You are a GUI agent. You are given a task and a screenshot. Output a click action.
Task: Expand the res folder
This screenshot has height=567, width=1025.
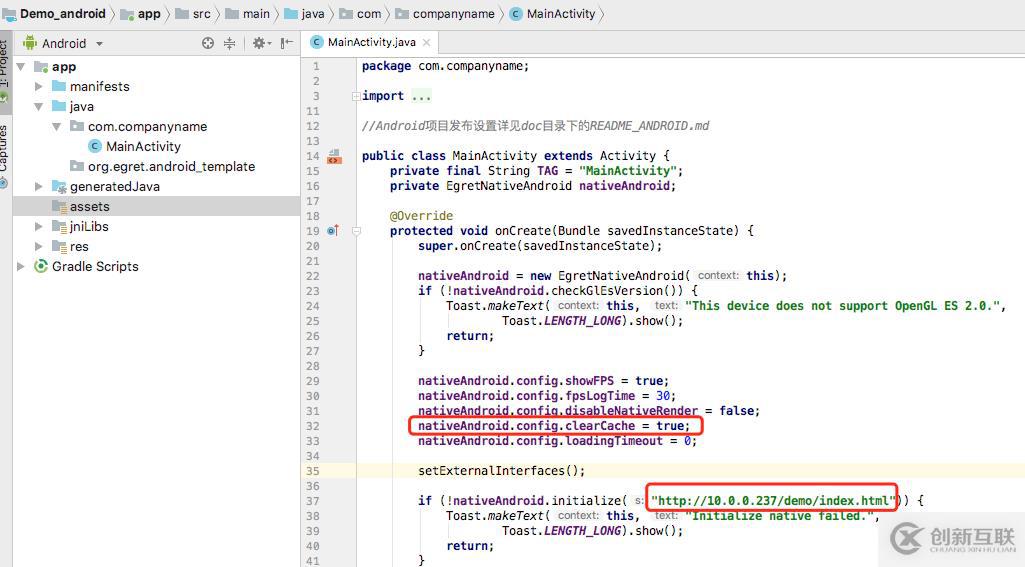tap(39, 247)
